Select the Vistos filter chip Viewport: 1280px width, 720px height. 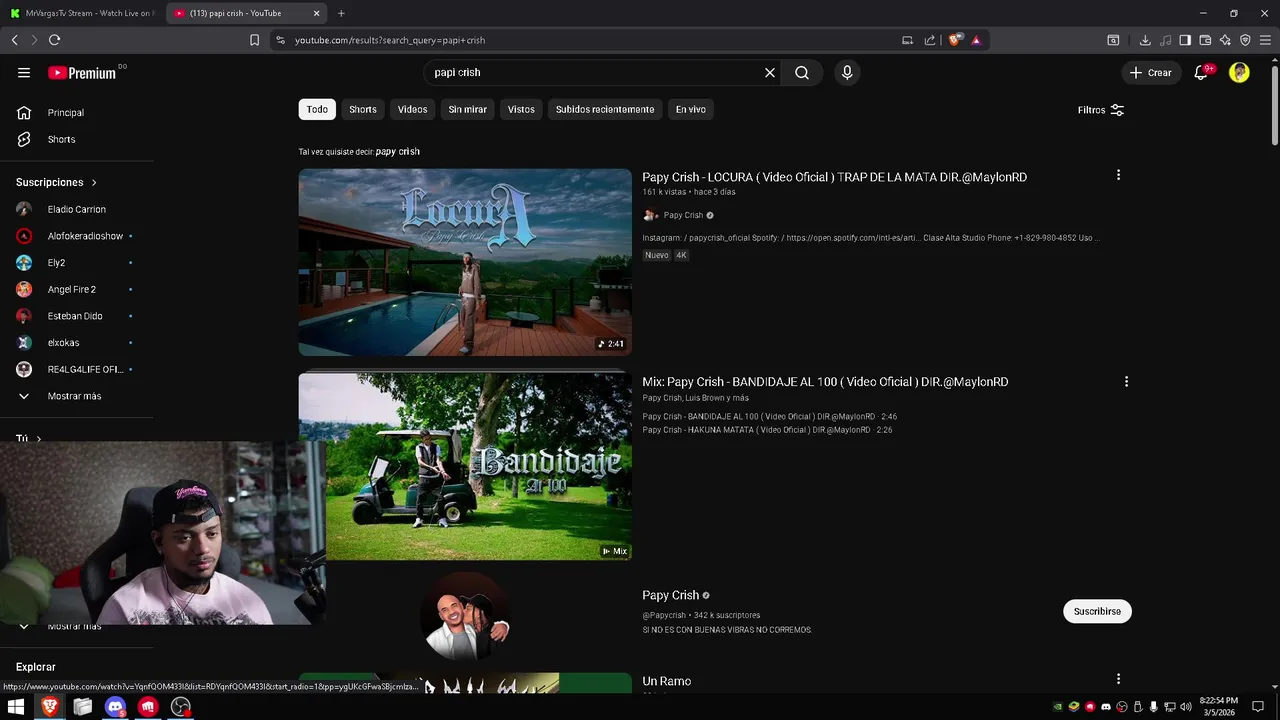(x=521, y=109)
